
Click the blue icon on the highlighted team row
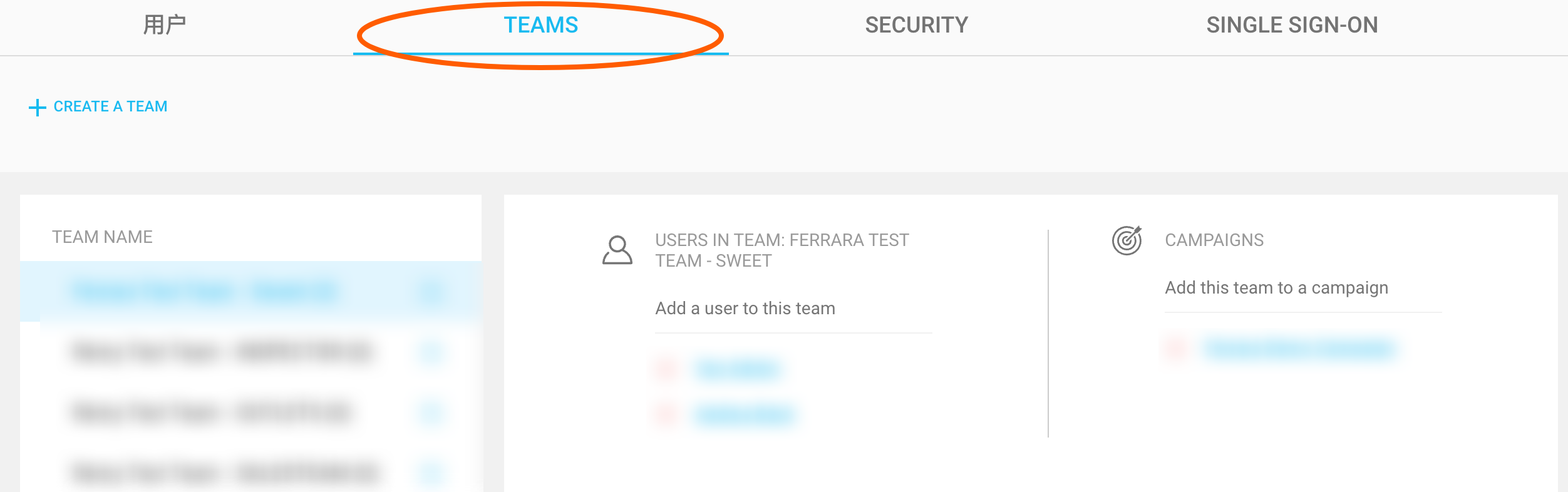[x=431, y=292]
